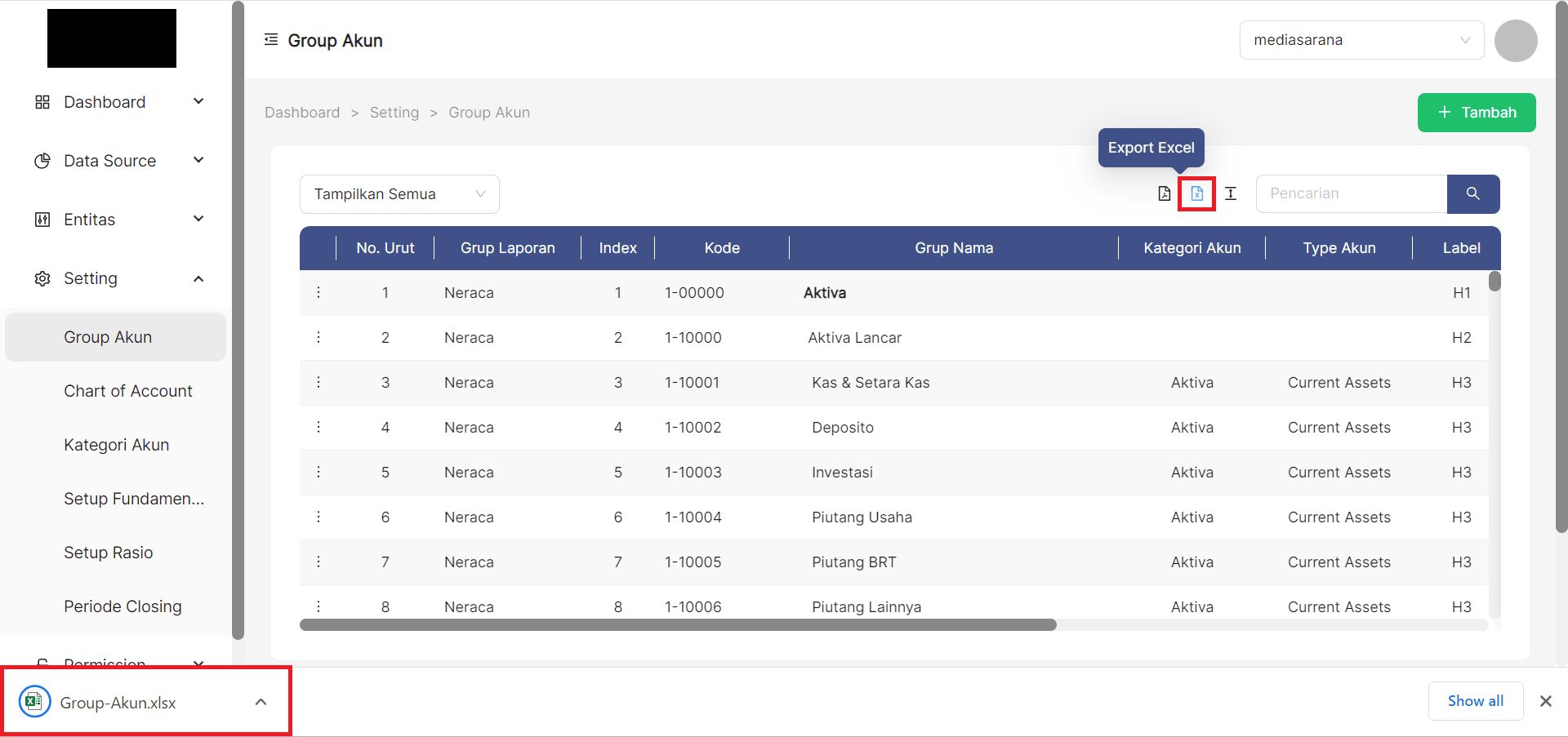1568x737 pixels.
Task: Open the Data Source pie icon
Action: 42,161
